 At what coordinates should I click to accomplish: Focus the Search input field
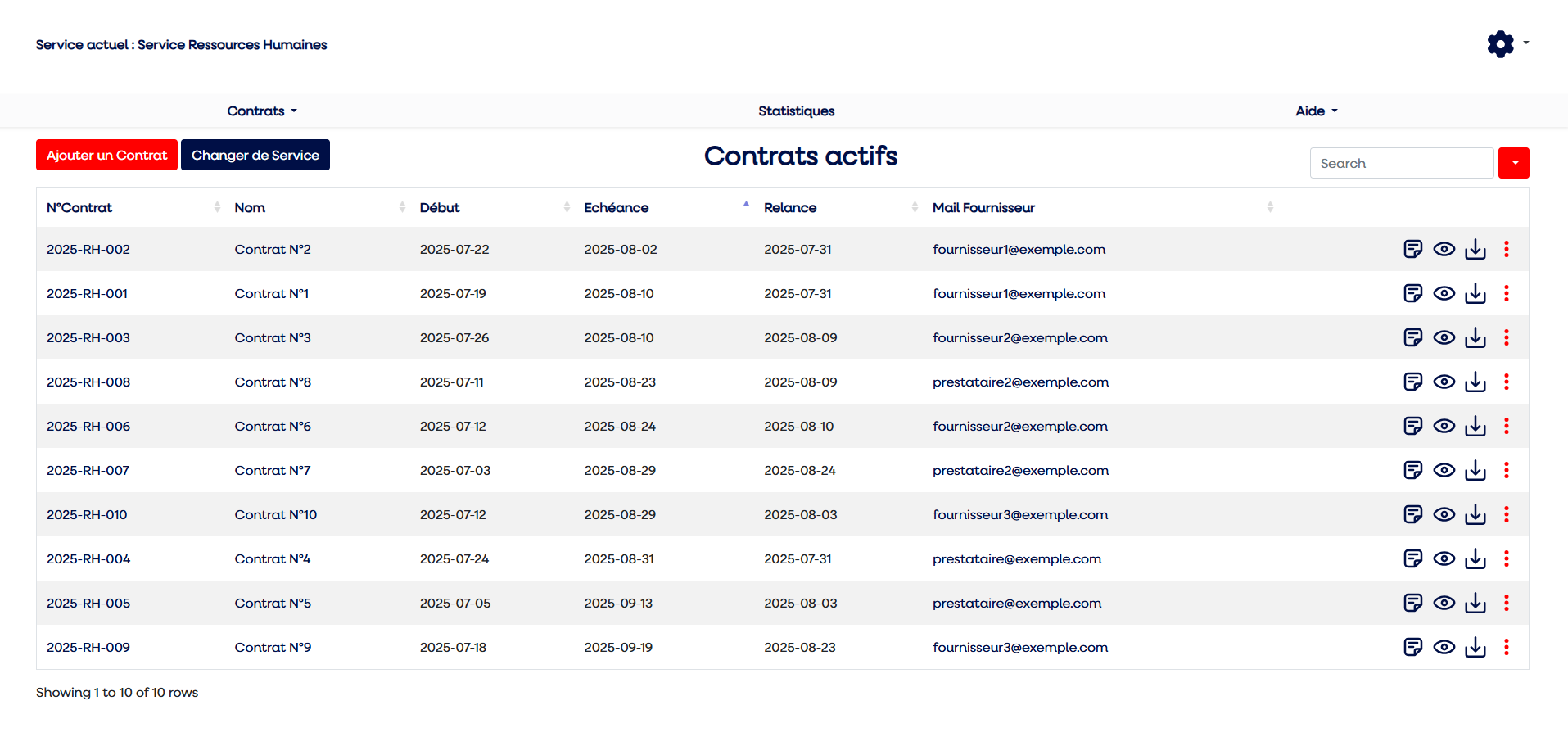[x=1402, y=163]
